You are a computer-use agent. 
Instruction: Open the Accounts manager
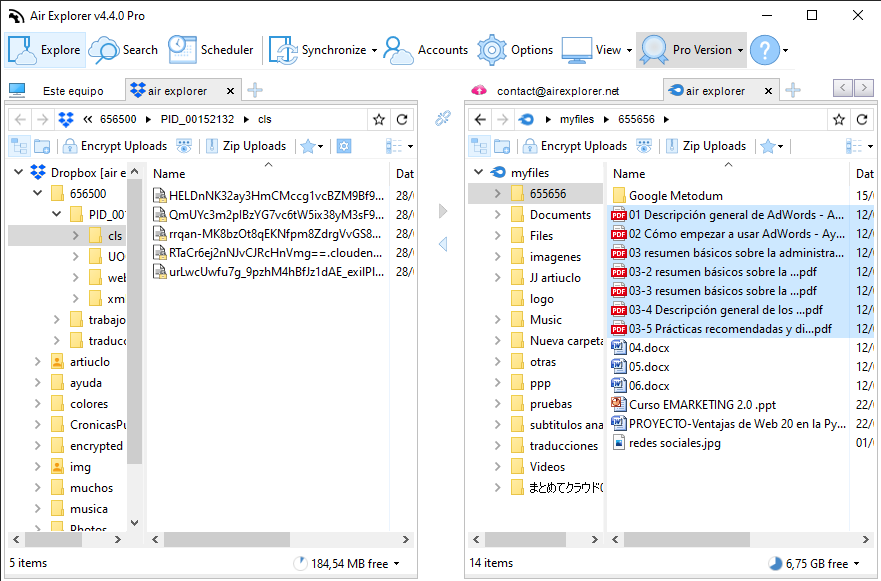pyautogui.click(x=425, y=50)
